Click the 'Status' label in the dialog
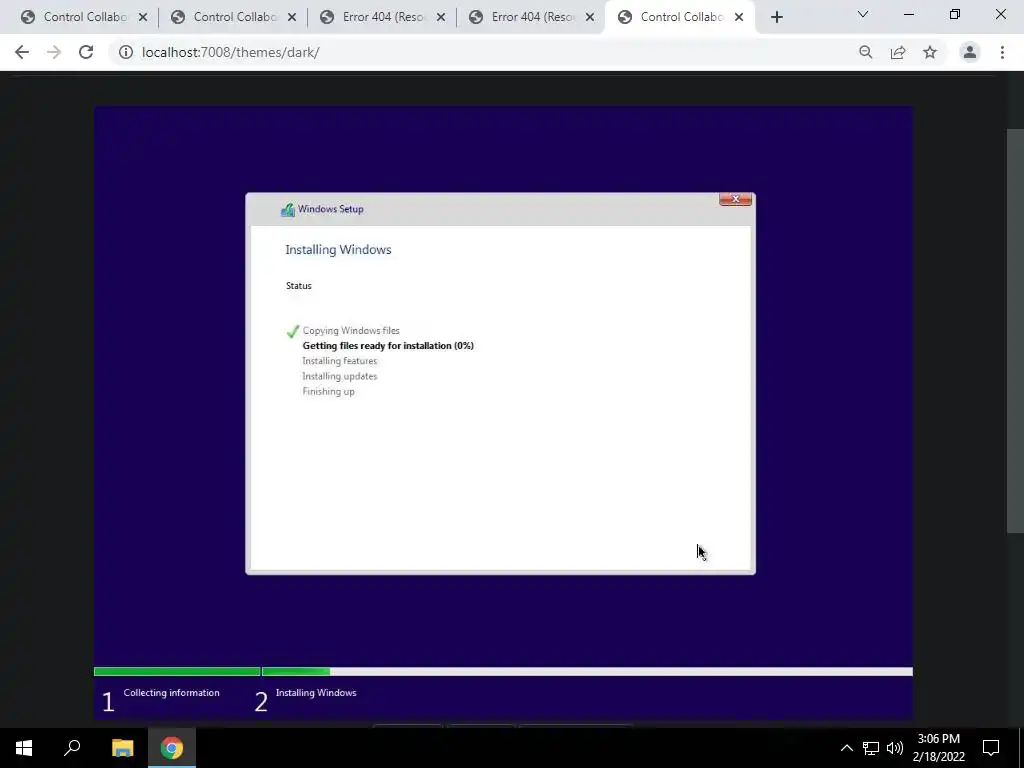 click(x=298, y=285)
